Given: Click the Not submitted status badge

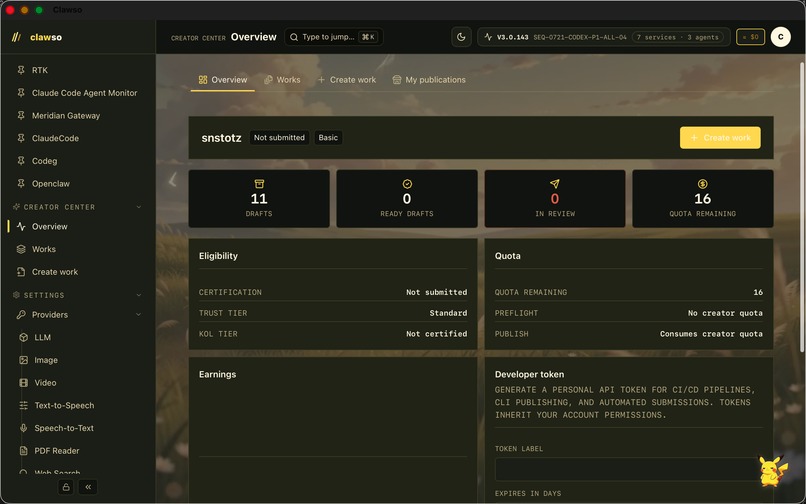Looking at the screenshot, I should coord(279,137).
